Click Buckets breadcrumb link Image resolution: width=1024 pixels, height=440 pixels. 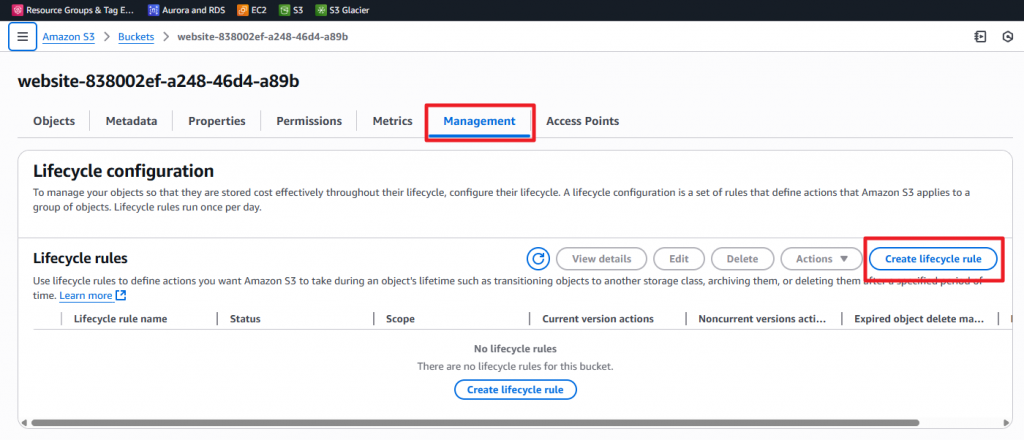(x=136, y=37)
